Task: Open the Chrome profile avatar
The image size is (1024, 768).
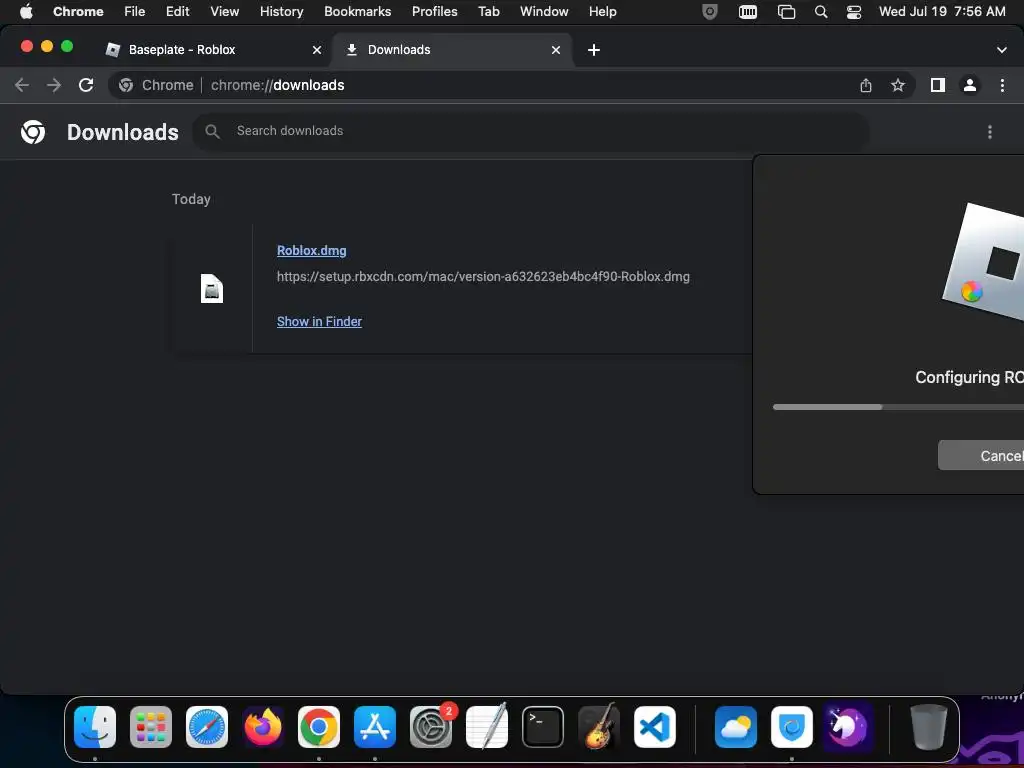Action: click(970, 85)
